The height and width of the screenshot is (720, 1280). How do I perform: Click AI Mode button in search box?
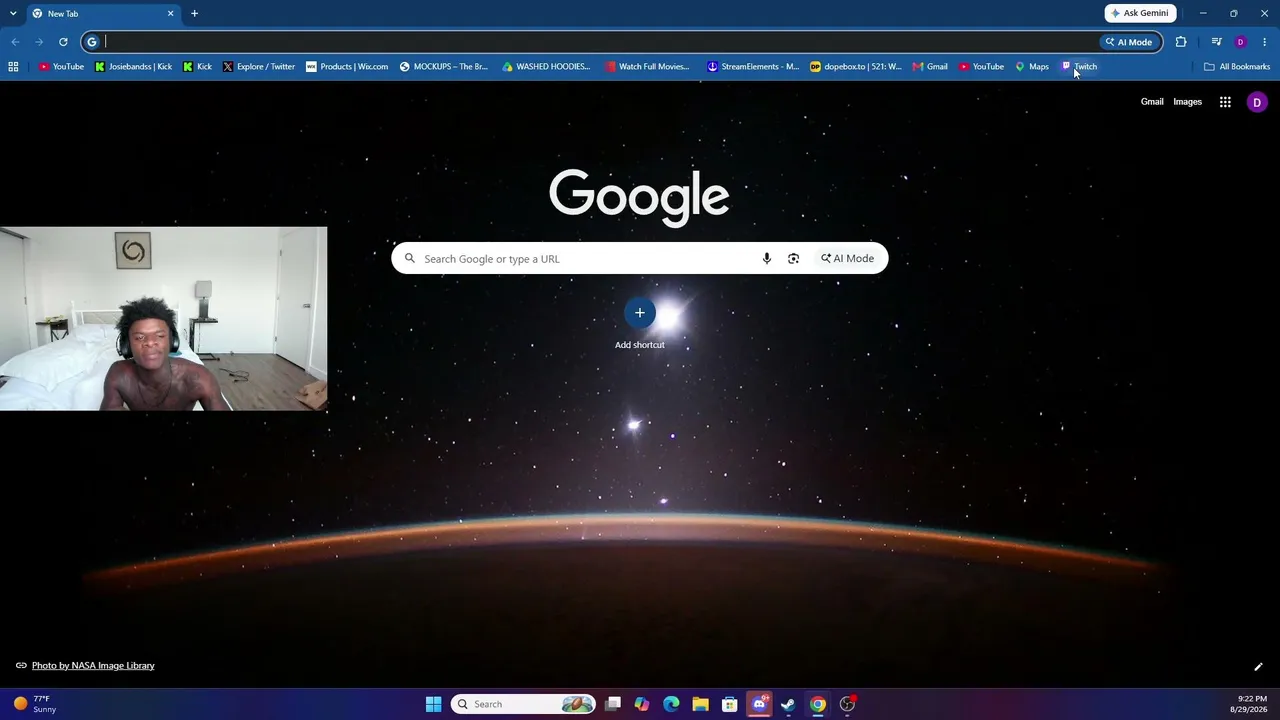847,259
